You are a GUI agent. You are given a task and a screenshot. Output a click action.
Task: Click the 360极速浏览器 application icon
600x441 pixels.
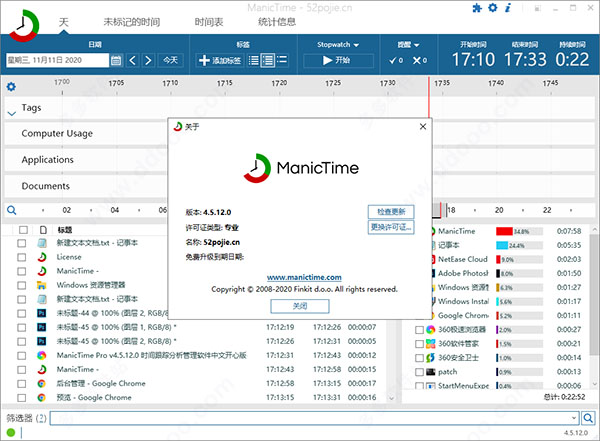[x=430, y=330]
